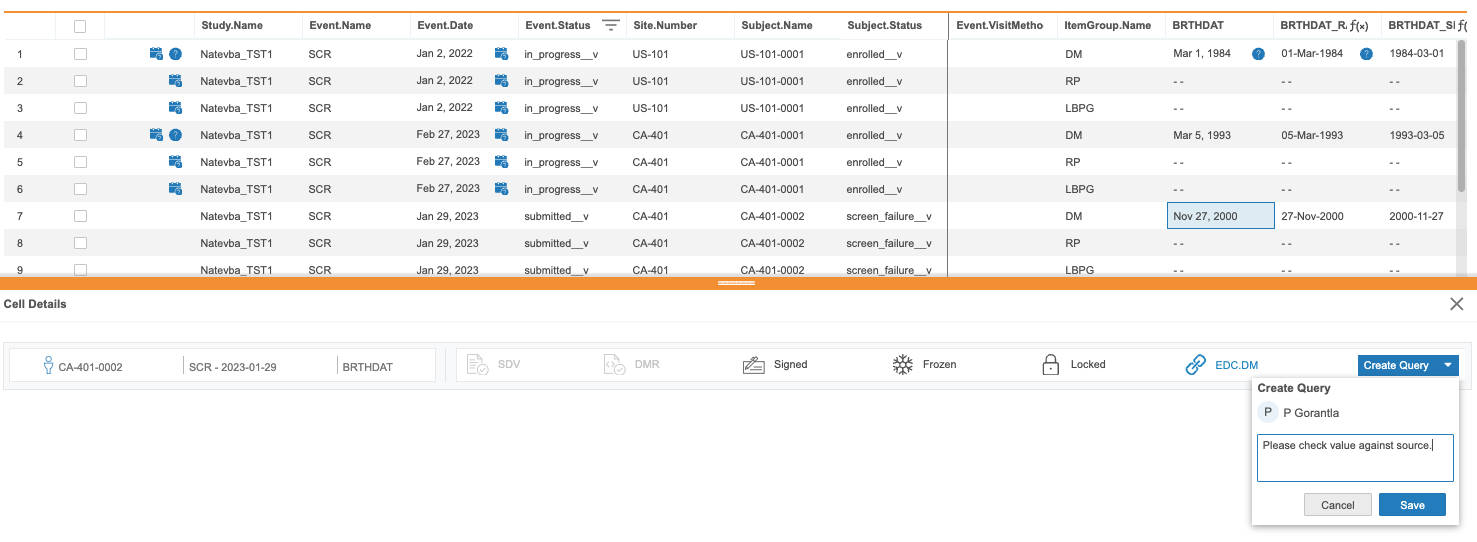Click the DMR review icon
This screenshot has width=1477, height=542.
click(x=615, y=365)
